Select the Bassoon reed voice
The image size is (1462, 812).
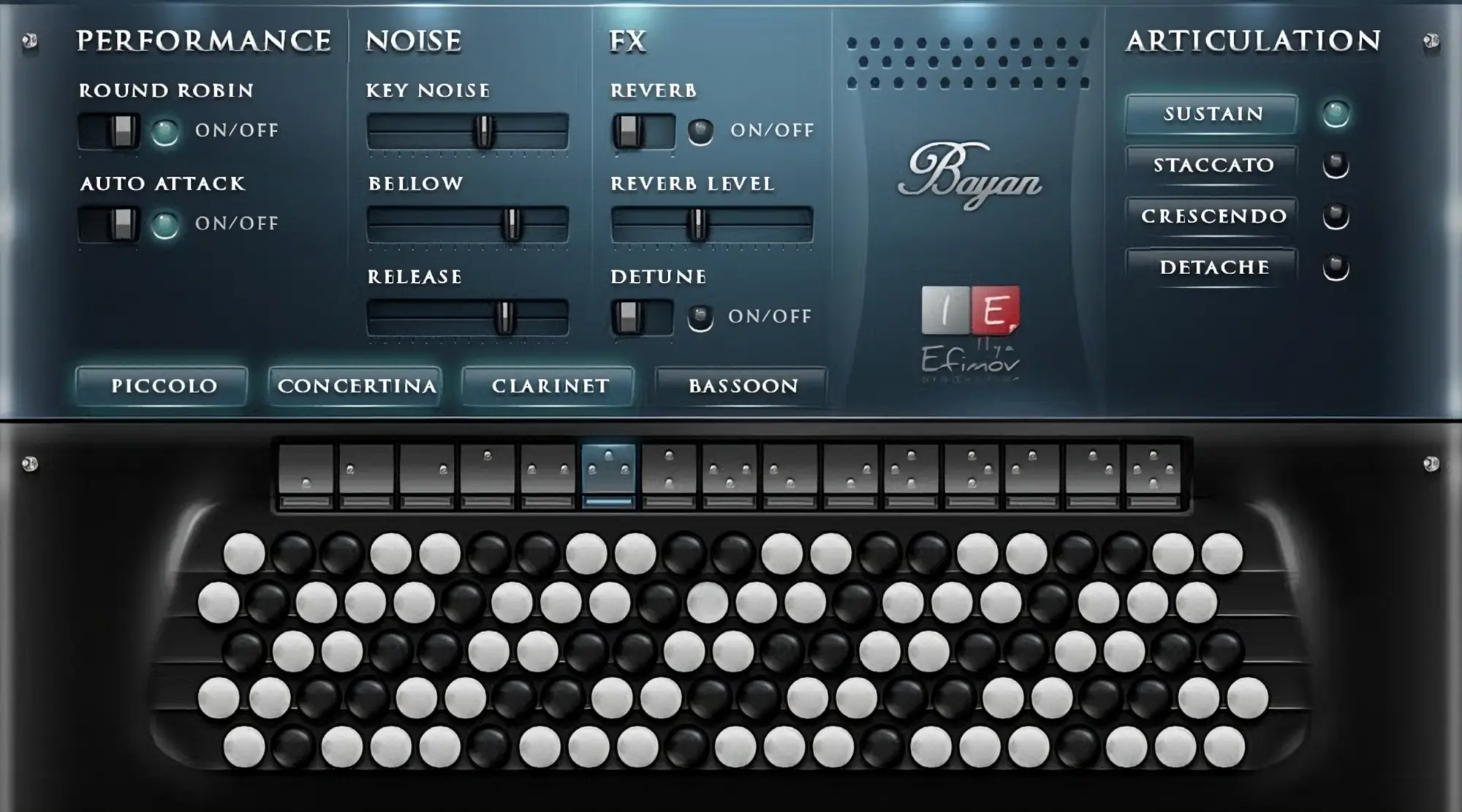coord(743,386)
